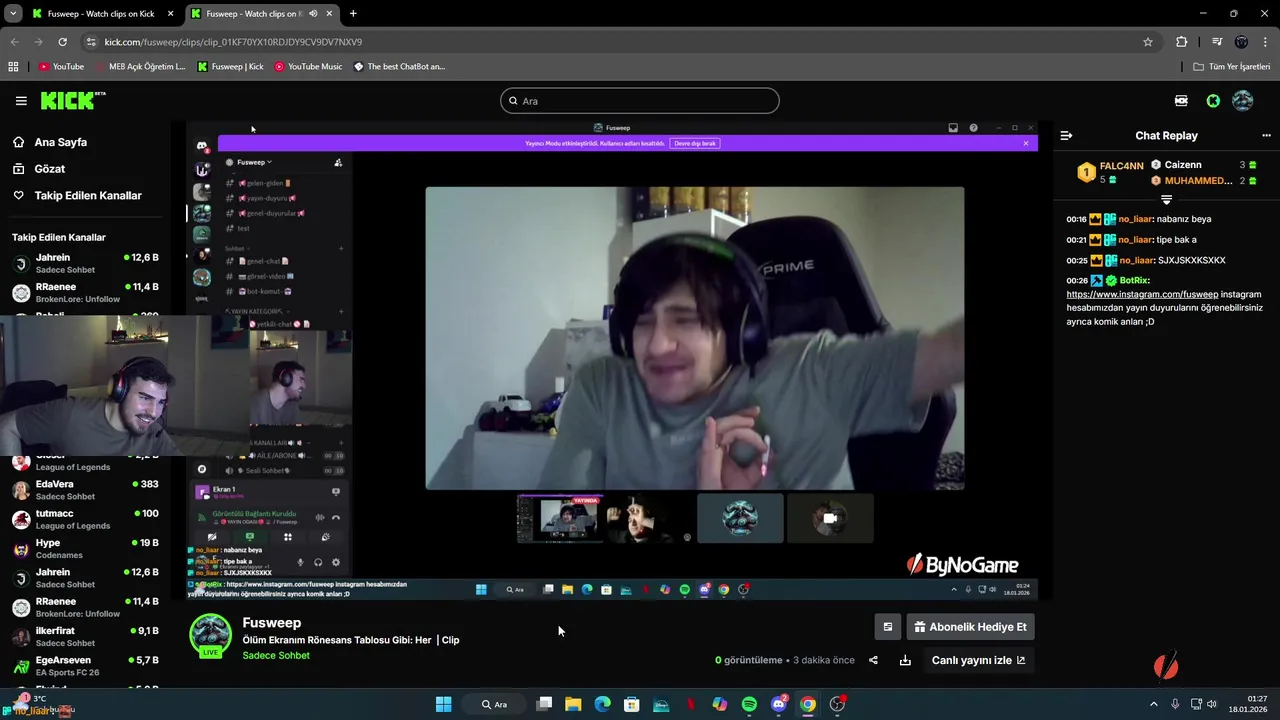Open the Kick clips icon in the header
This screenshot has height=720, width=1280.
(x=1181, y=101)
